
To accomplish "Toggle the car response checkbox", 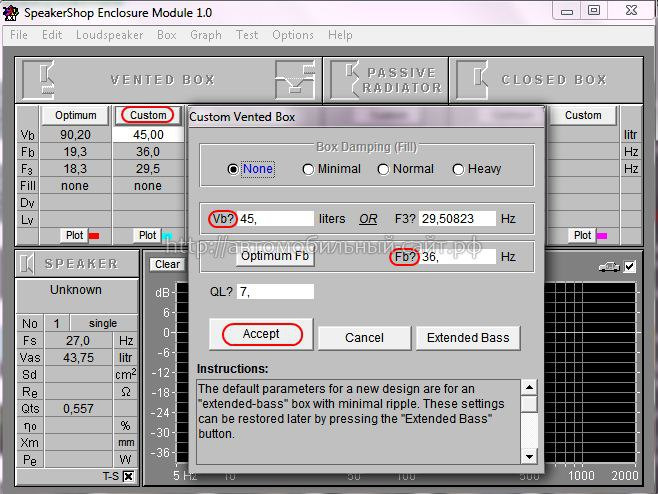I will tap(629, 267).
